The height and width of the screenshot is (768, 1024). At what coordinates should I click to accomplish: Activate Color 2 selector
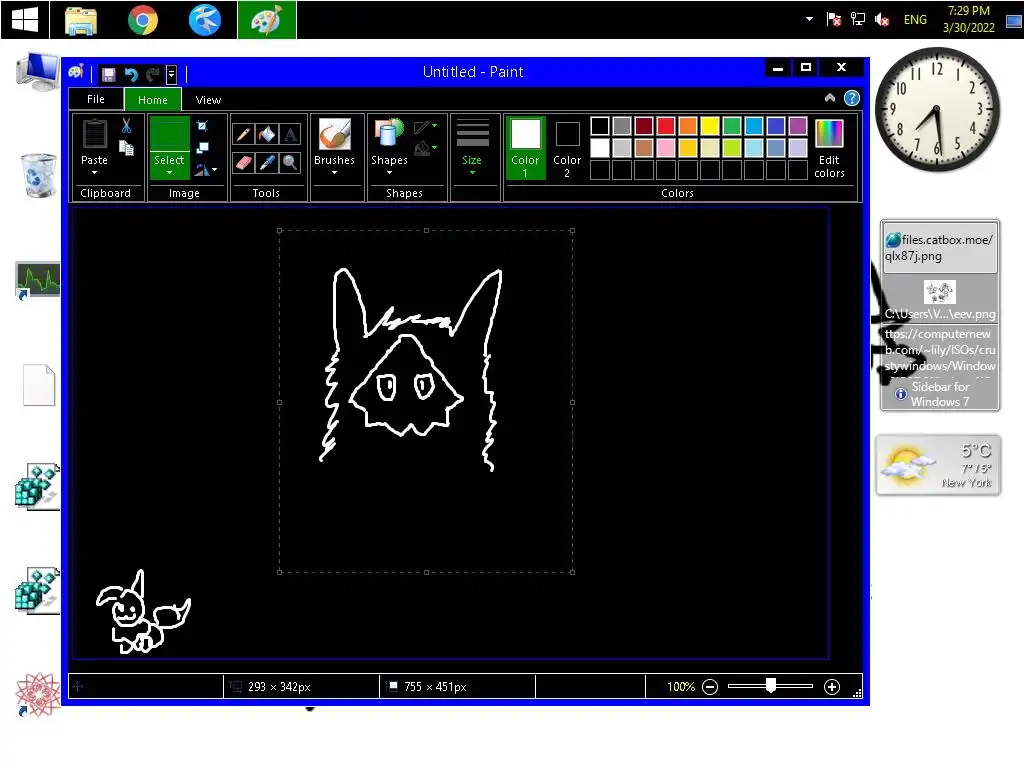point(567,148)
